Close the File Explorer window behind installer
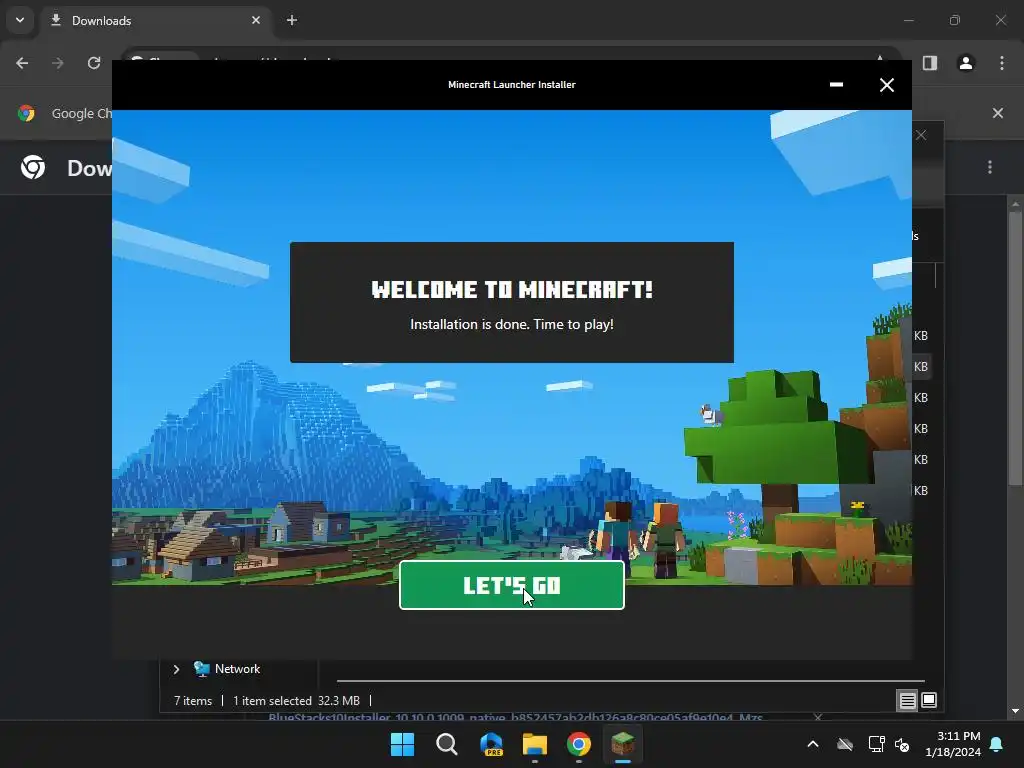The width and height of the screenshot is (1024, 768). (x=921, y=135)
